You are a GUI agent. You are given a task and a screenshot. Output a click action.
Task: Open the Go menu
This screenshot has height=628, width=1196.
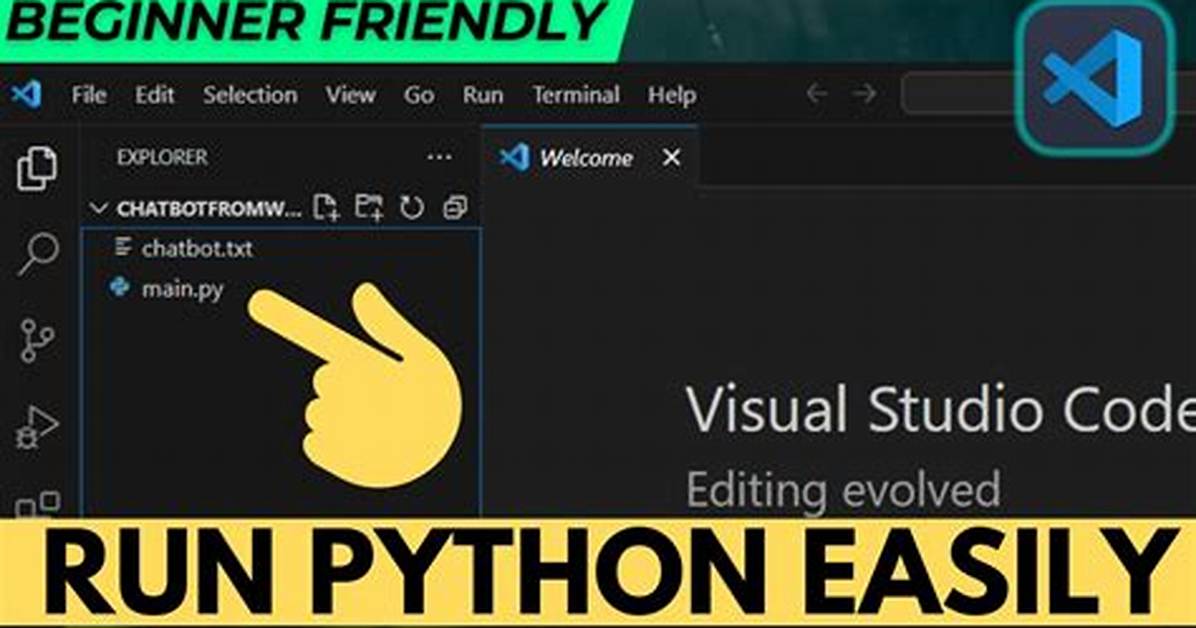point(419,95)
